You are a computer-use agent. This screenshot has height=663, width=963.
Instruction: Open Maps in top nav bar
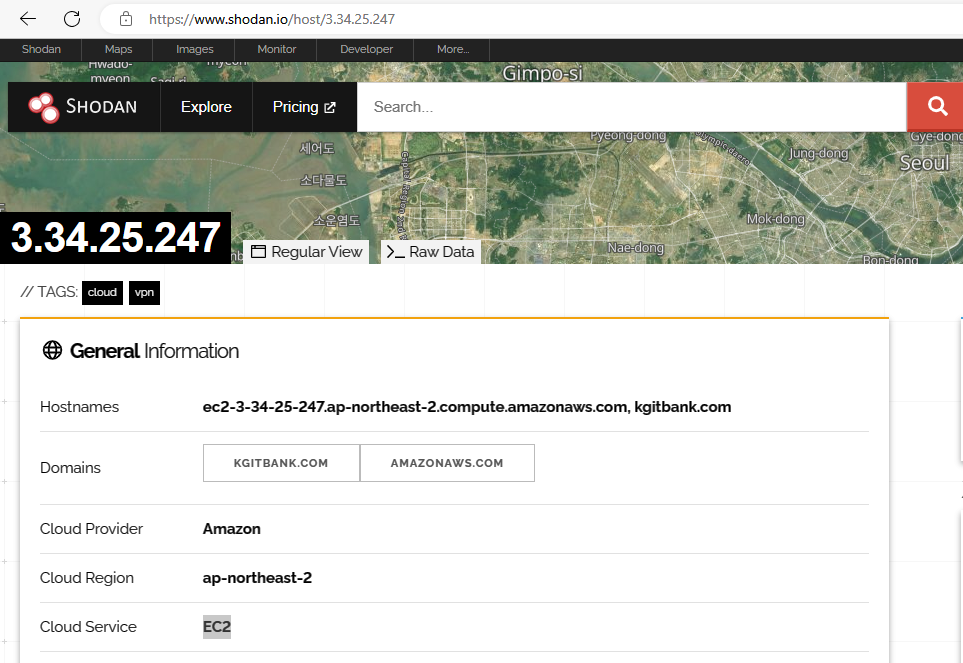tap(118, 49)
